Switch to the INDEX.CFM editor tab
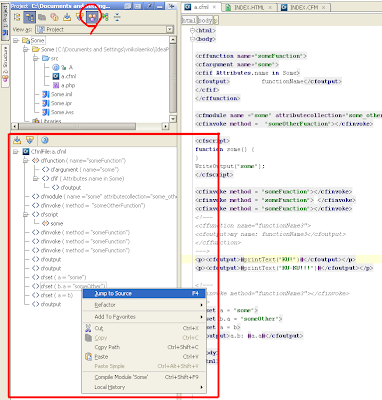This screenshot has width=382, height=400. (x=304, y=7)
